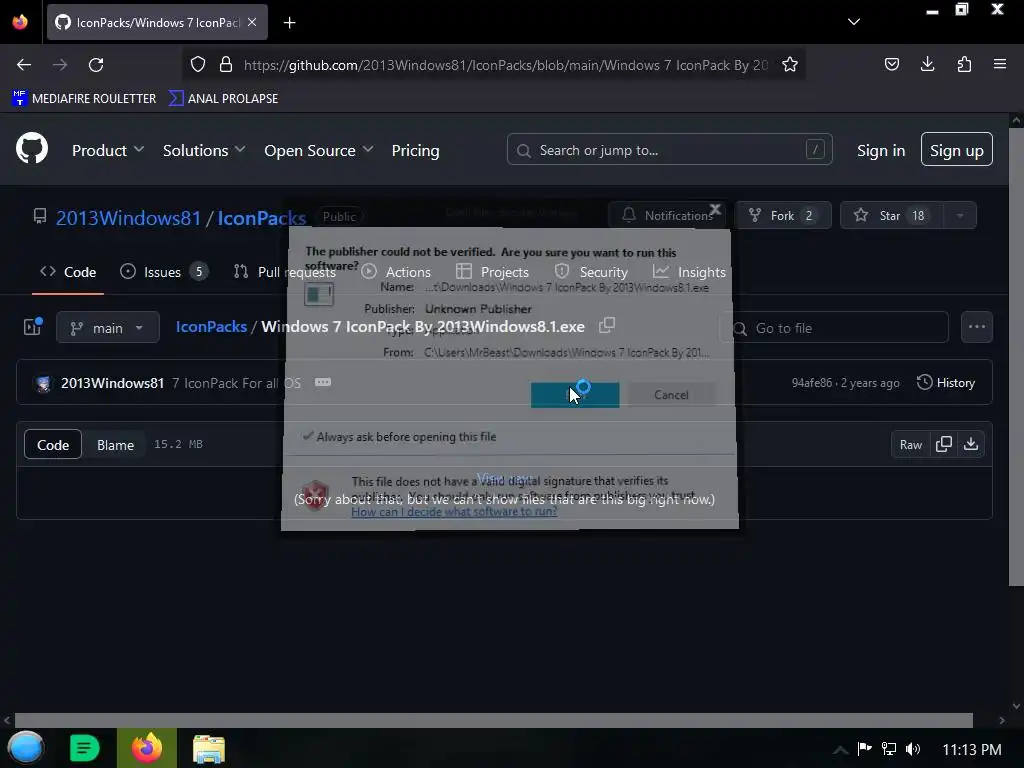Toggle Always ask before opening this file
Viewport: 1024px width, 768px height.
click(x=400, y=436)
